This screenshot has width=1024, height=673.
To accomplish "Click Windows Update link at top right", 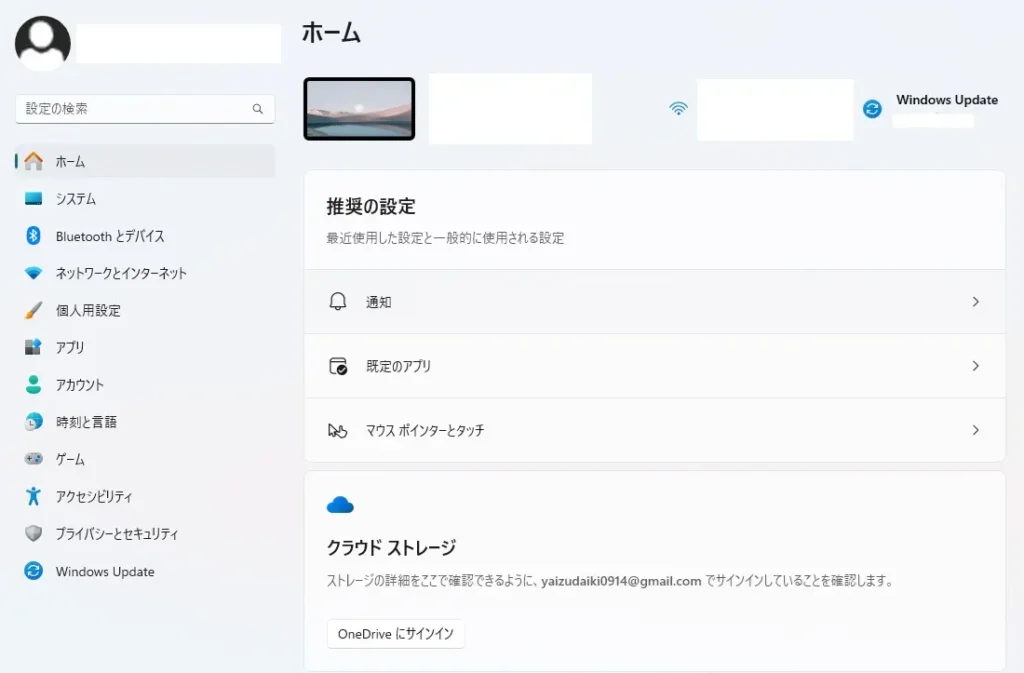I will [x=947, y=100].
